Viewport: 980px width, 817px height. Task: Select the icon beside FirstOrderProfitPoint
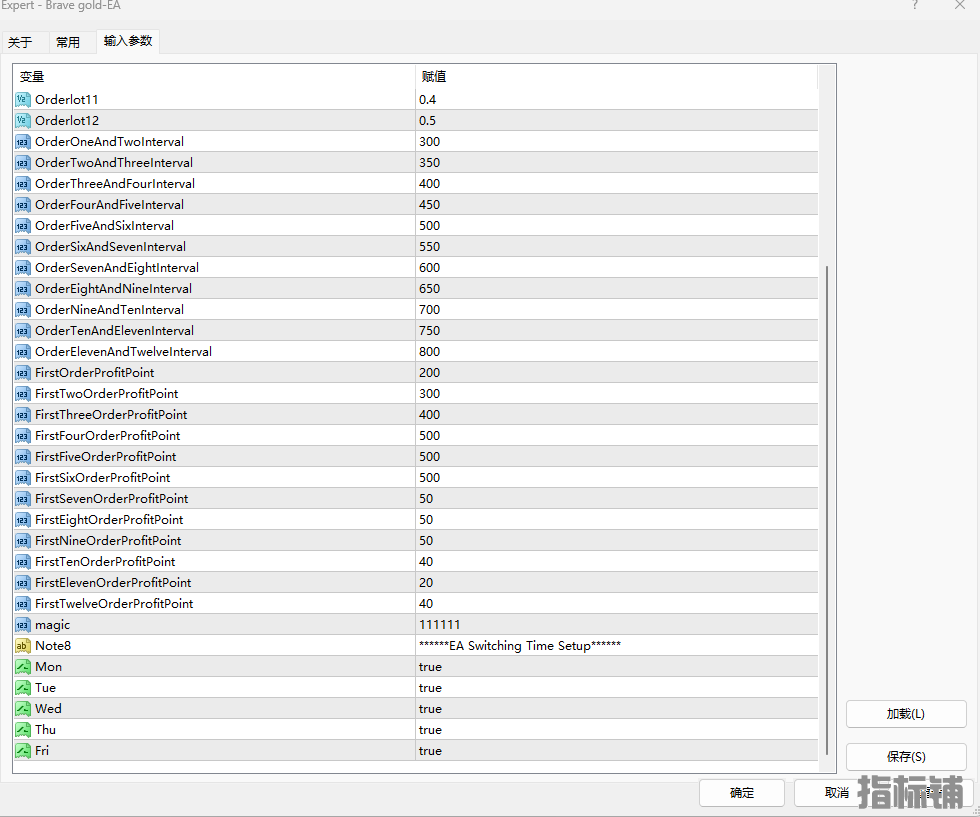click(x=22, y=373)
